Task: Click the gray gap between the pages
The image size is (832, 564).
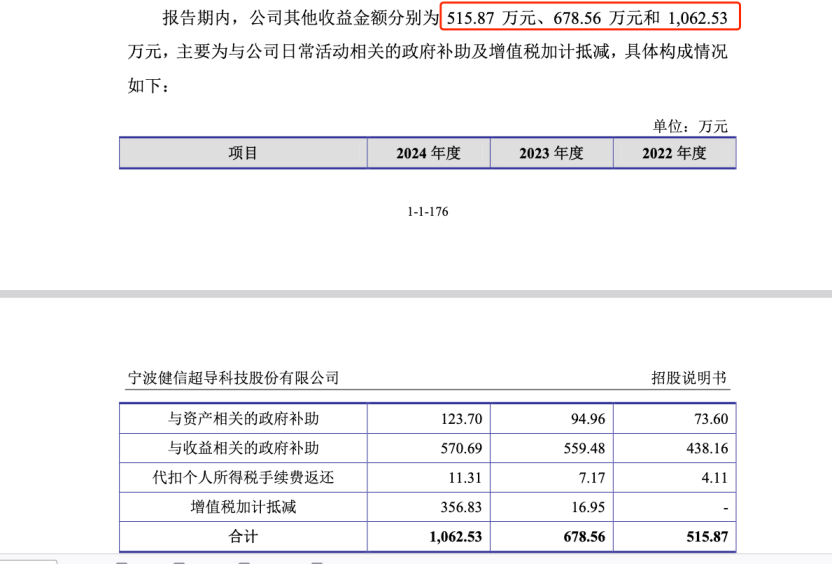Action: pos(416,294)
